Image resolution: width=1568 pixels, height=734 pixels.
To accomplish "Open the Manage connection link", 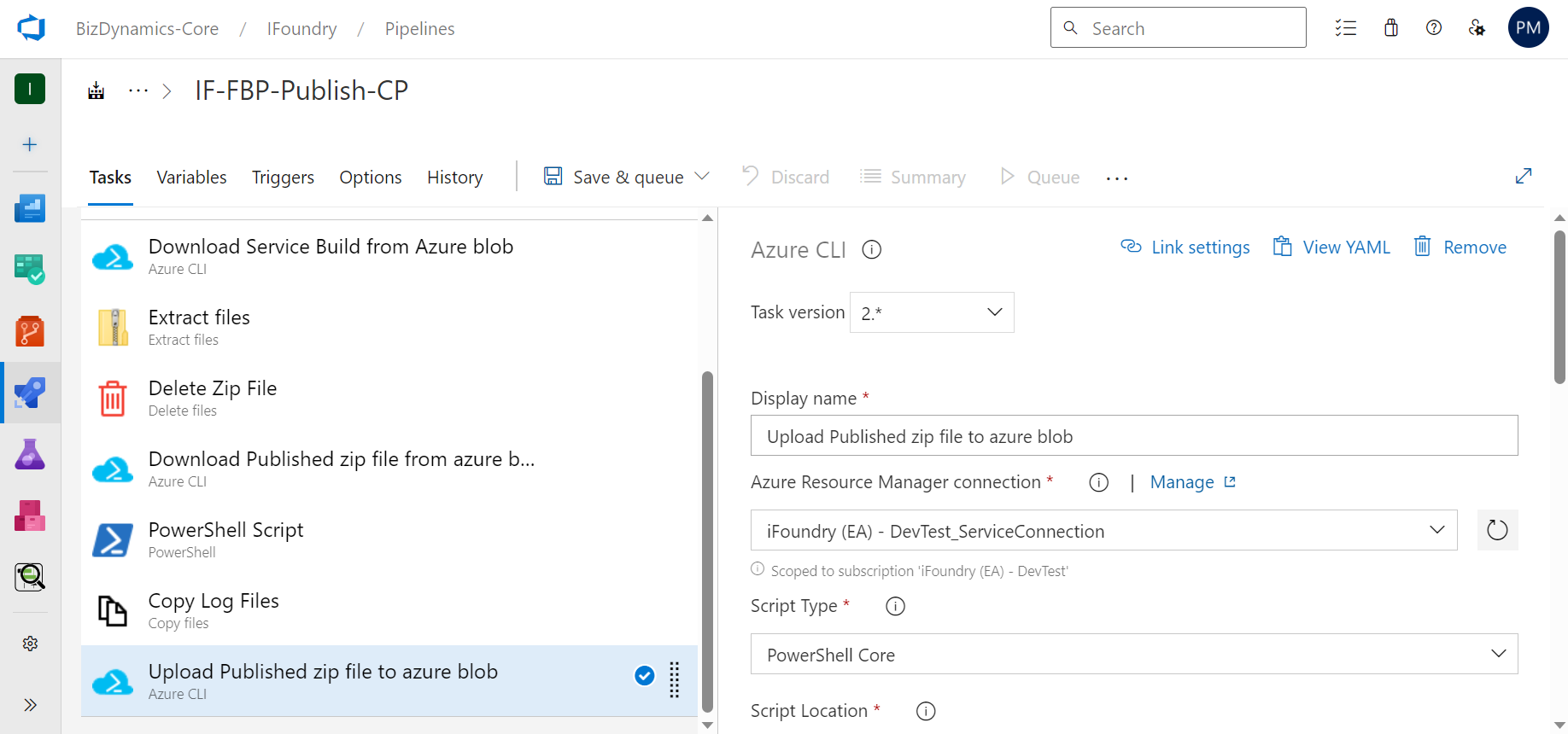I will point(1193,482).
